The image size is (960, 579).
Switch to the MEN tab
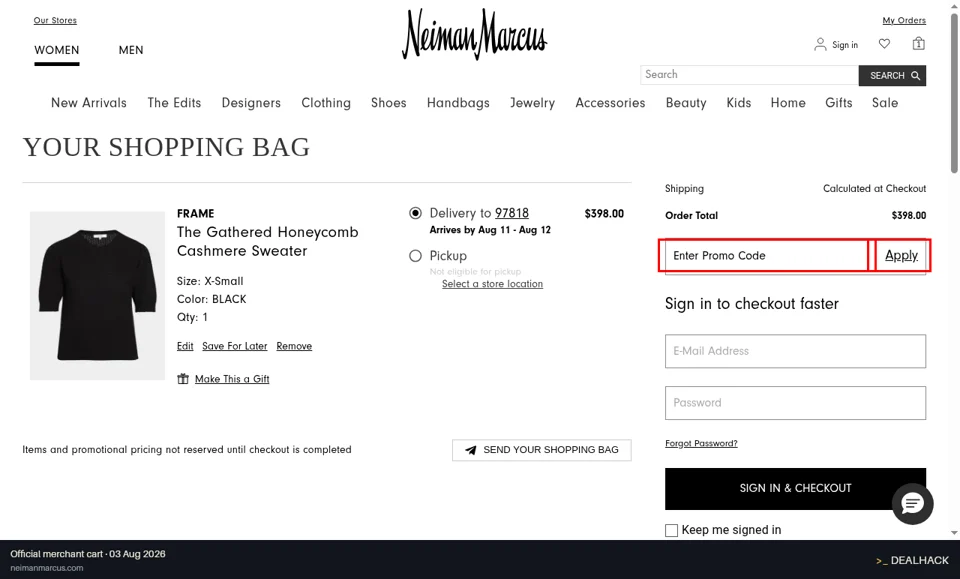[x=131, y=50]
